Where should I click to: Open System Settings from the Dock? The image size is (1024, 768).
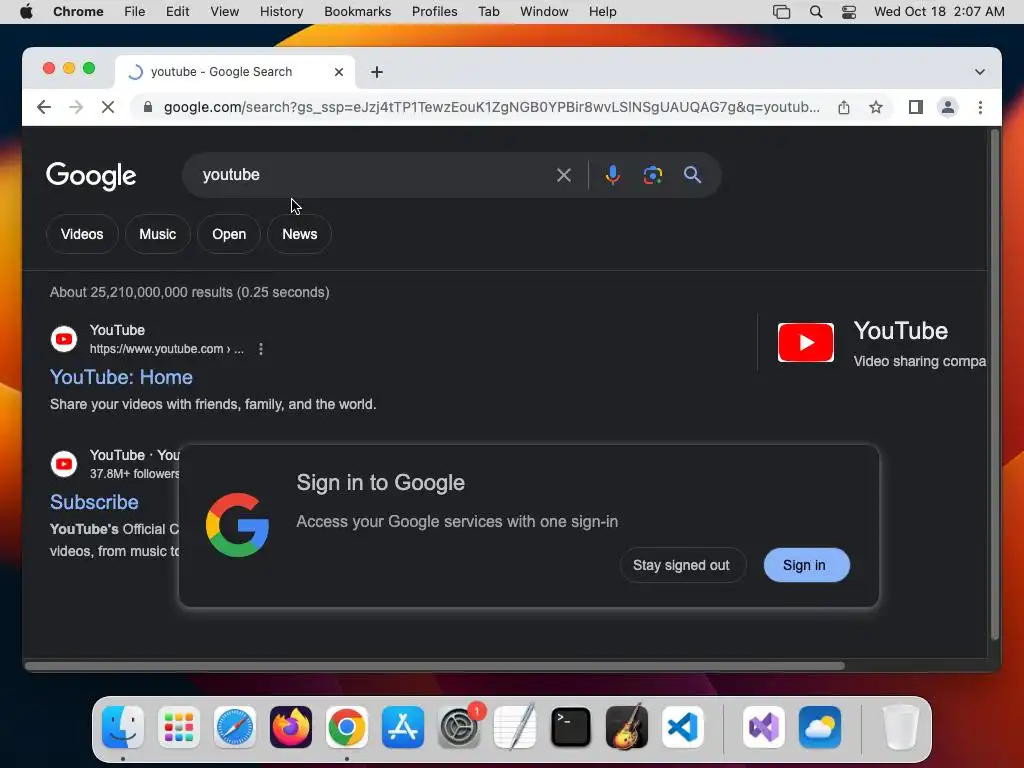tap(459, 727)
